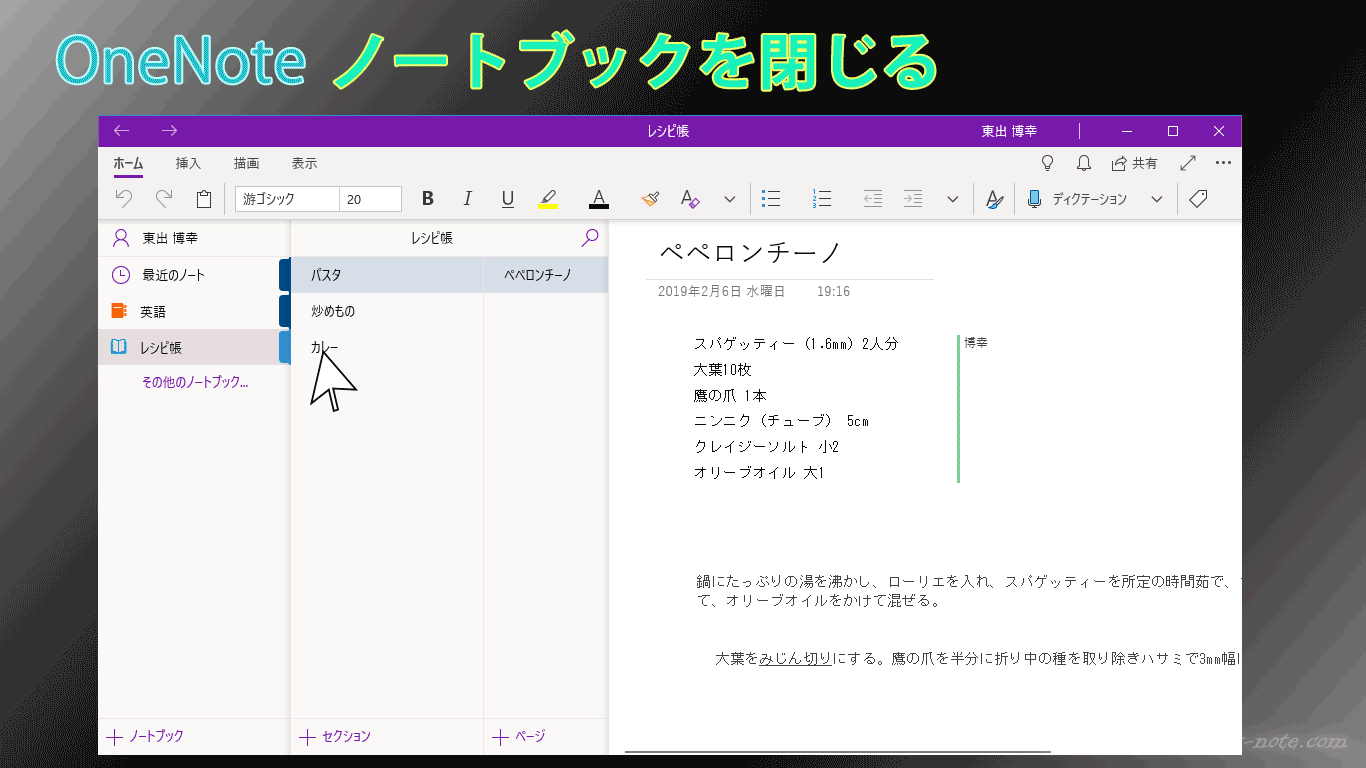The image size is (1366, 768).
Task: Open the styles pen icon
Action: click(x=994, y=199)
